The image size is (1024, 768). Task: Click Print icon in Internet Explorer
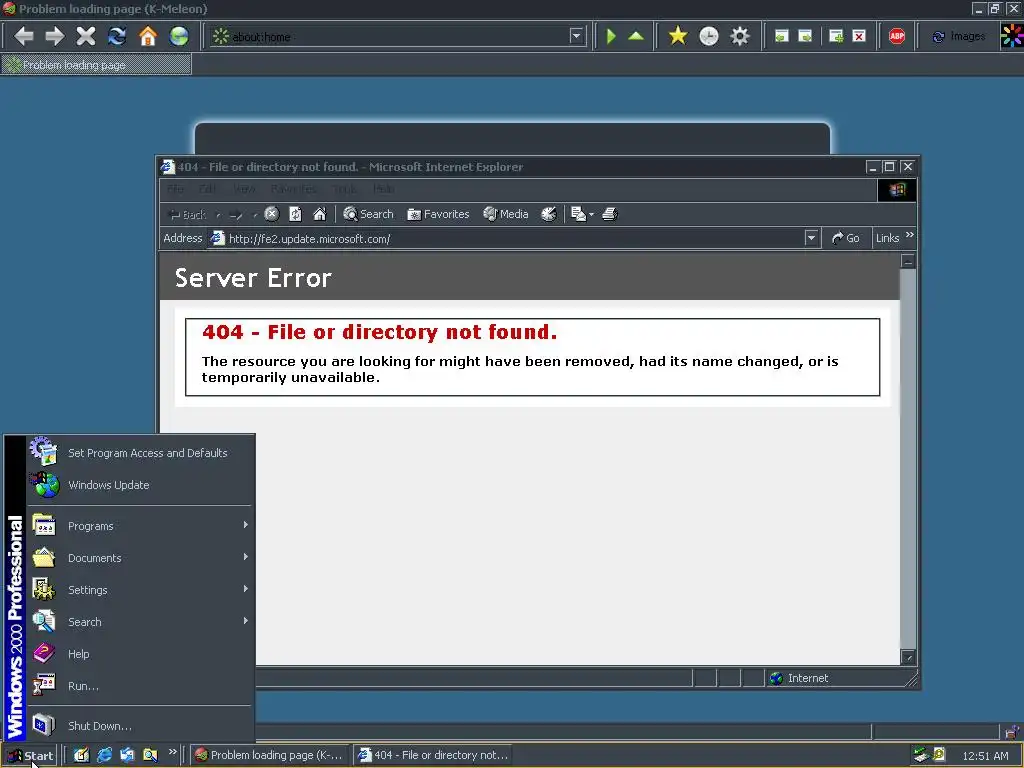tap(609, 214)
